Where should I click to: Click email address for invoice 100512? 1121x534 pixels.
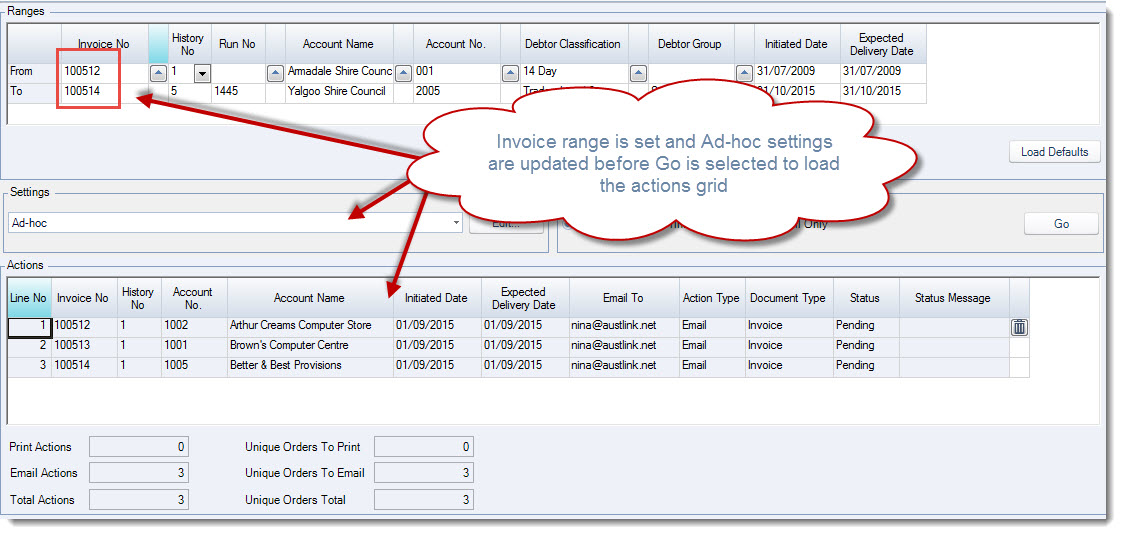coord(624,325)
